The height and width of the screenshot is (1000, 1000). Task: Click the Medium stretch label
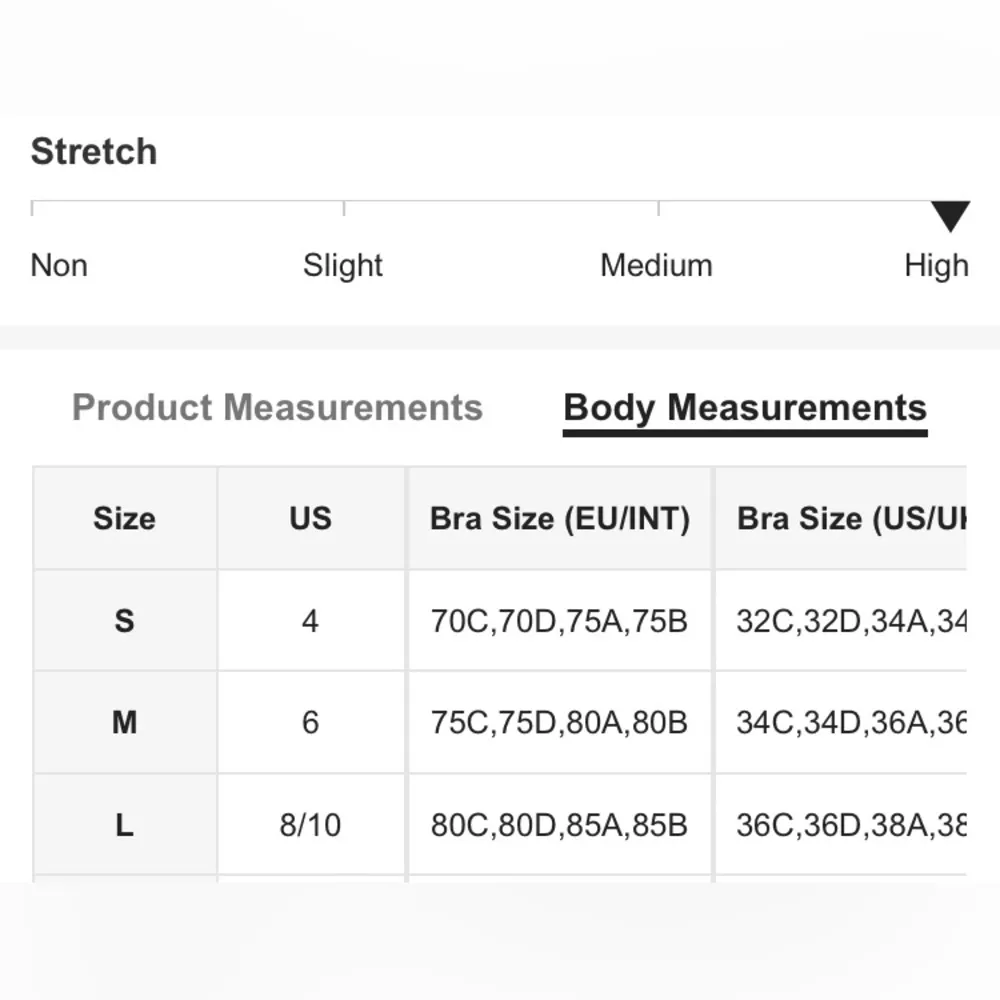pyautogui.click(x=656, y=266)
